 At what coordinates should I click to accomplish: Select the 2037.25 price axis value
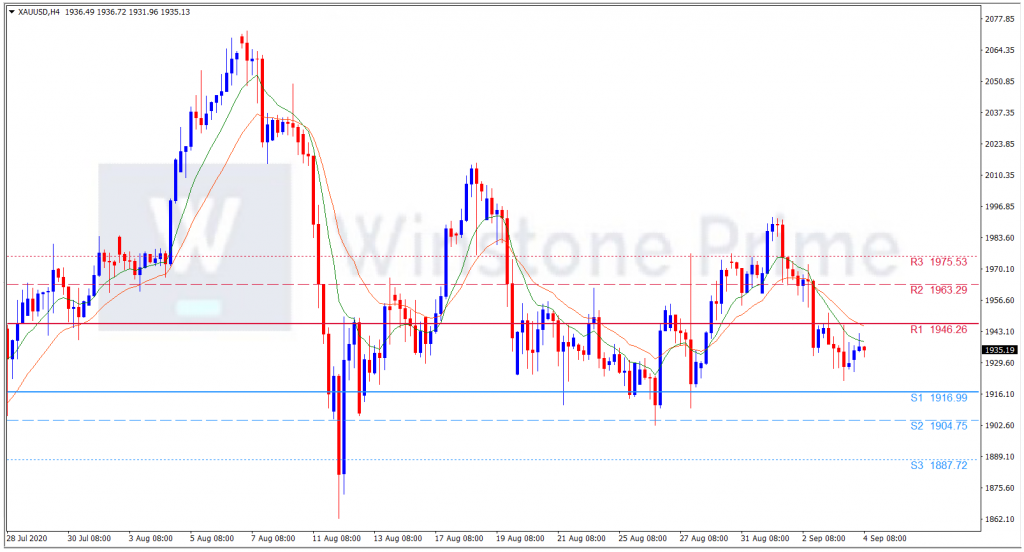point(1000,113)
